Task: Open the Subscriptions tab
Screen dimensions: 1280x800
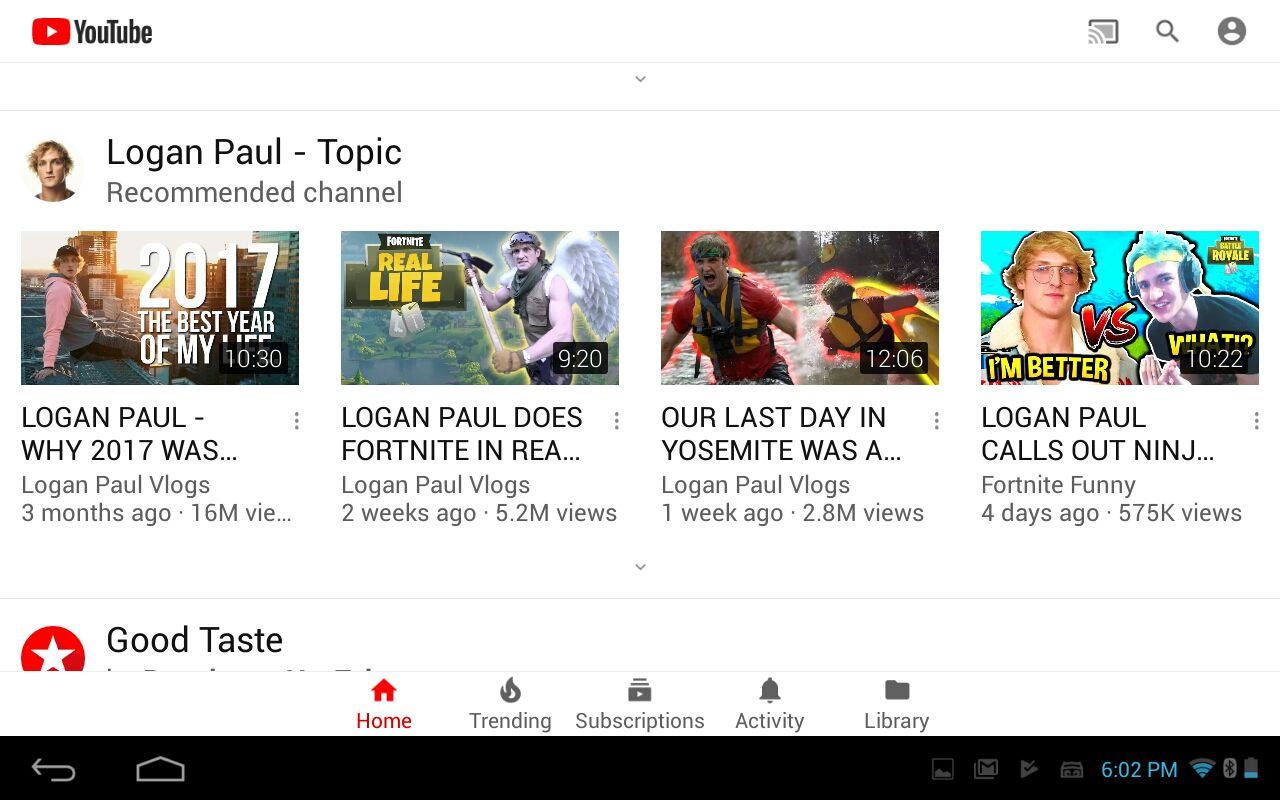Action: pos(640,705)
